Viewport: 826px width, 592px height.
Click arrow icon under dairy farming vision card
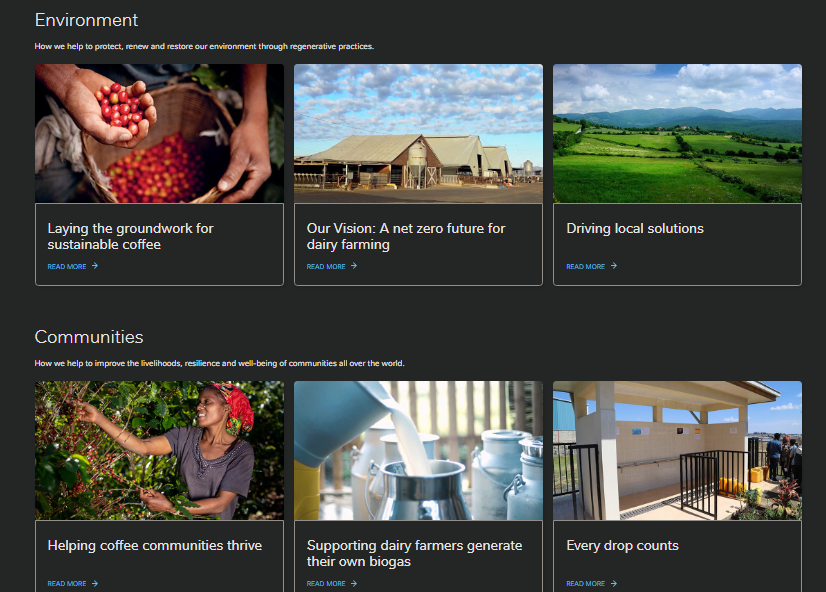tap(354, 266)
